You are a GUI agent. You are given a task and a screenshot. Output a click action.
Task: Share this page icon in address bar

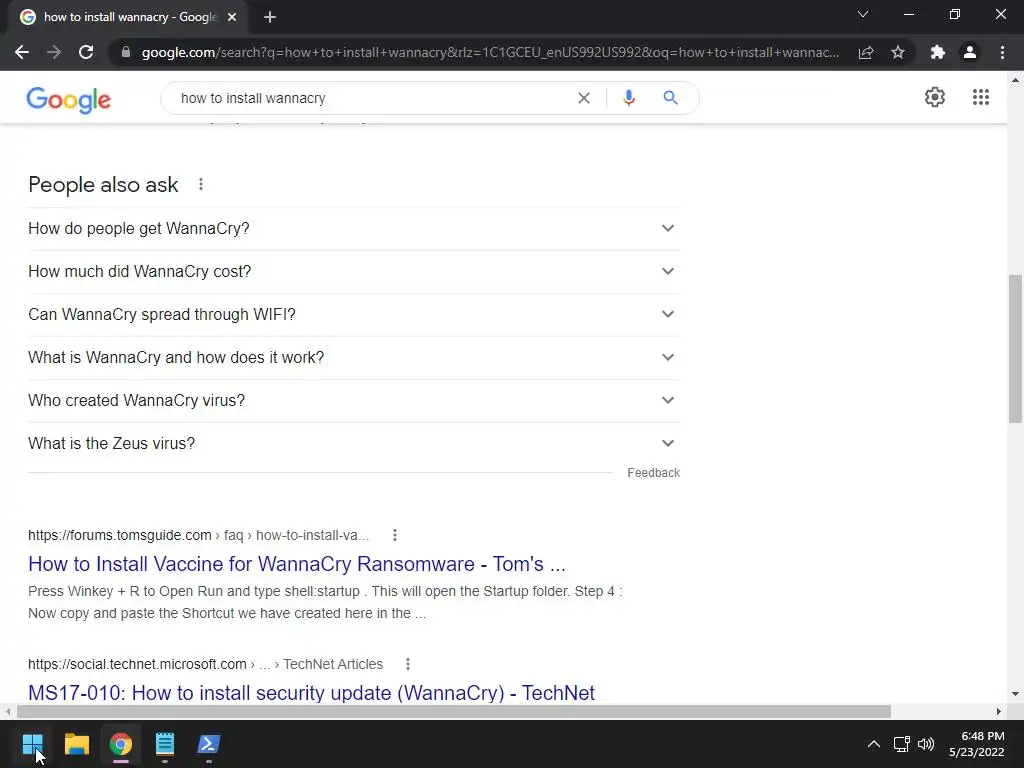(866, 52)
